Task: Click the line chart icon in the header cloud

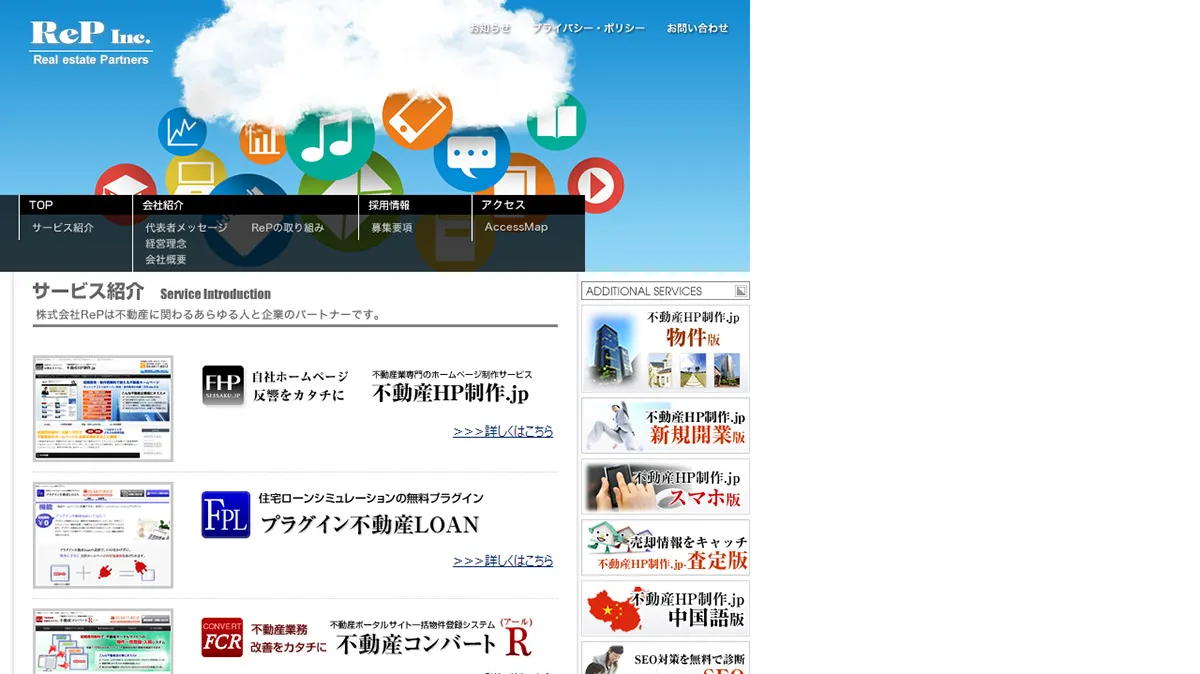Action: (x=182, y=130)
